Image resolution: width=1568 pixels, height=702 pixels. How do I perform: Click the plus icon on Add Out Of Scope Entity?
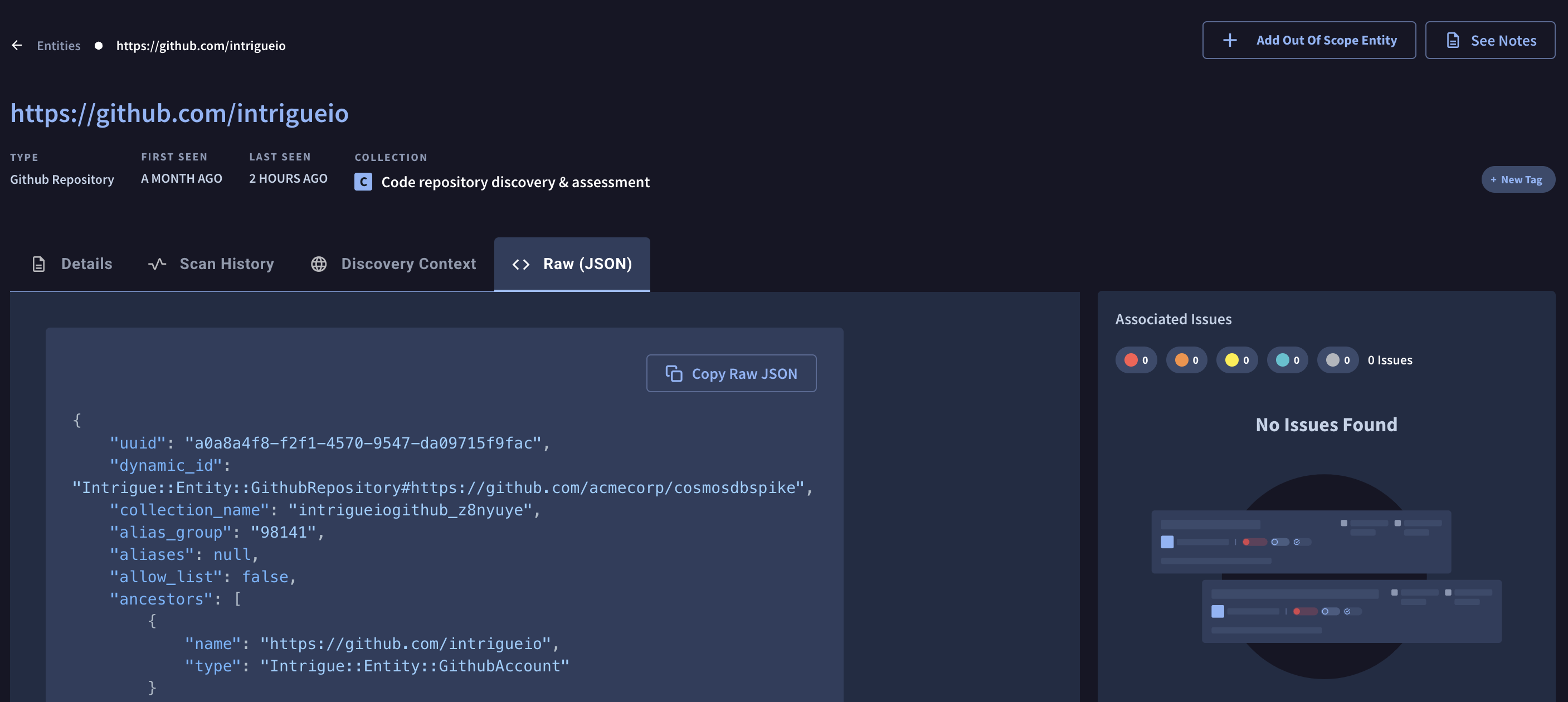(1230, 40)
